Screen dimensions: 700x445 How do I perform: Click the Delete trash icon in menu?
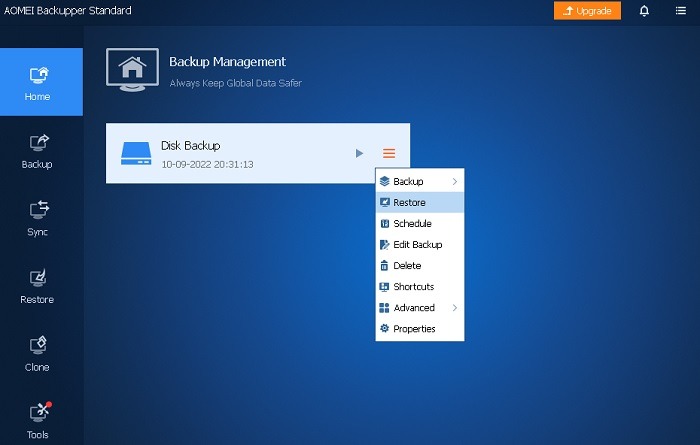[x=384, y=266]
